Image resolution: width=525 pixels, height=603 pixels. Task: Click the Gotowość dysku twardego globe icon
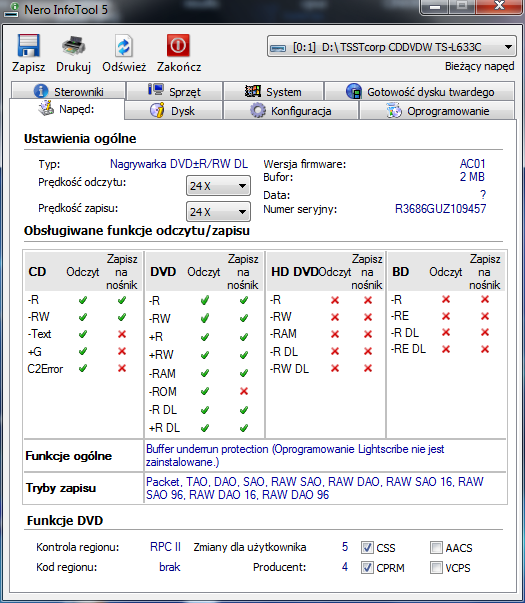pos(354,91)
